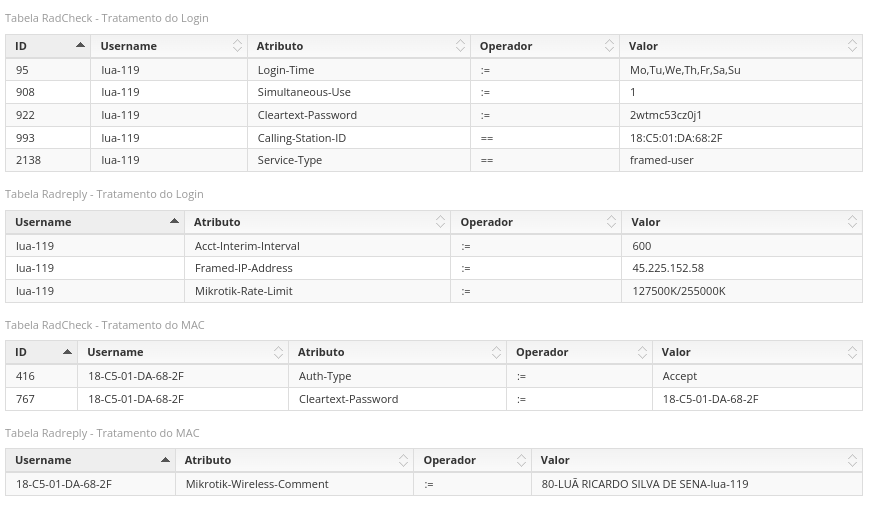879x512 pixels.
Task: Sort login RadCheck table by Atributo column
Action: click(x=359, y=46)
